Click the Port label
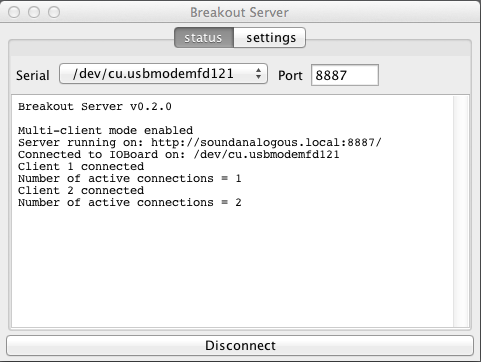The image size is (481, 362). 290,75
